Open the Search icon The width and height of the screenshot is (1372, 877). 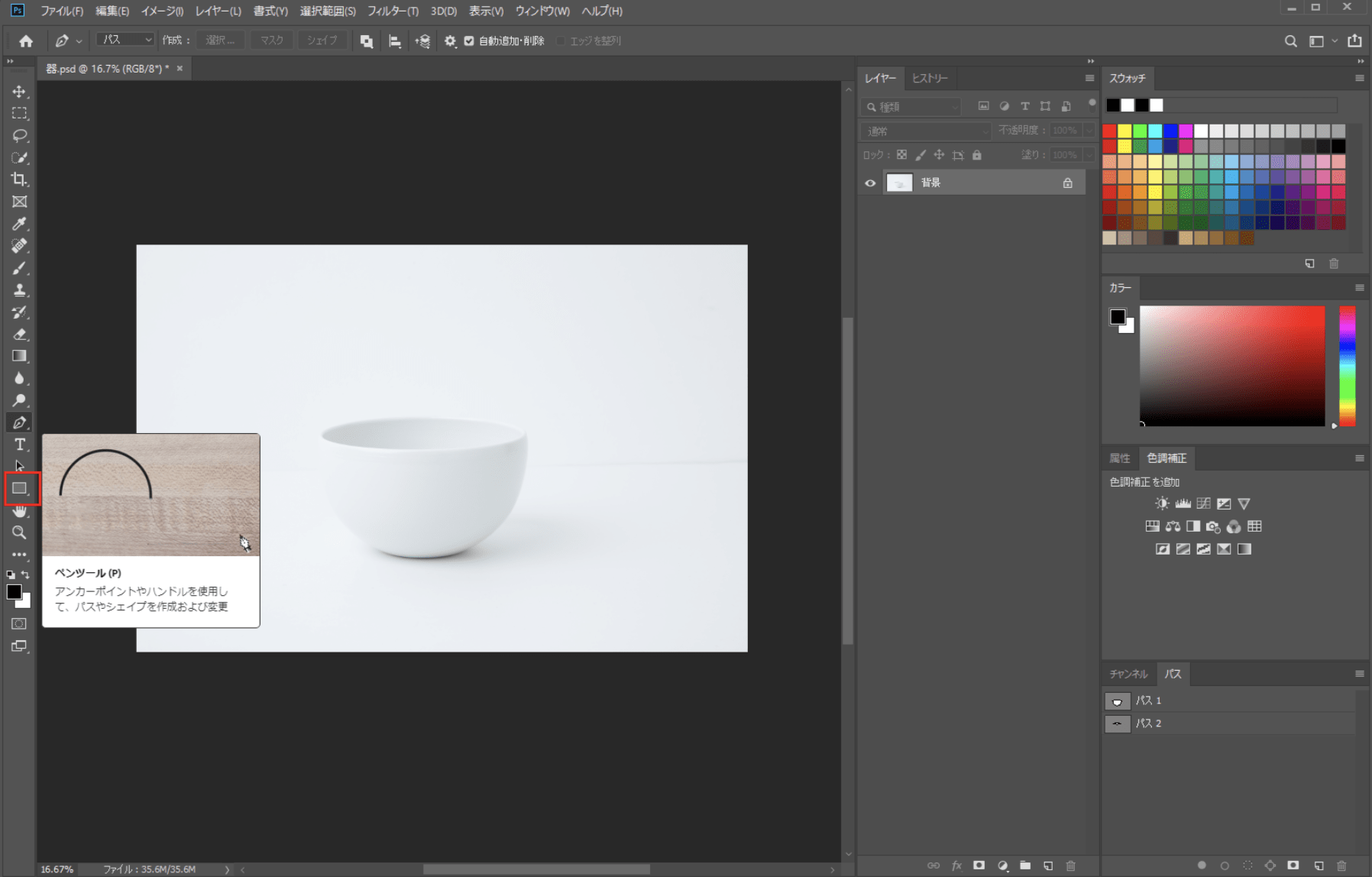(x=1290, y=41)
